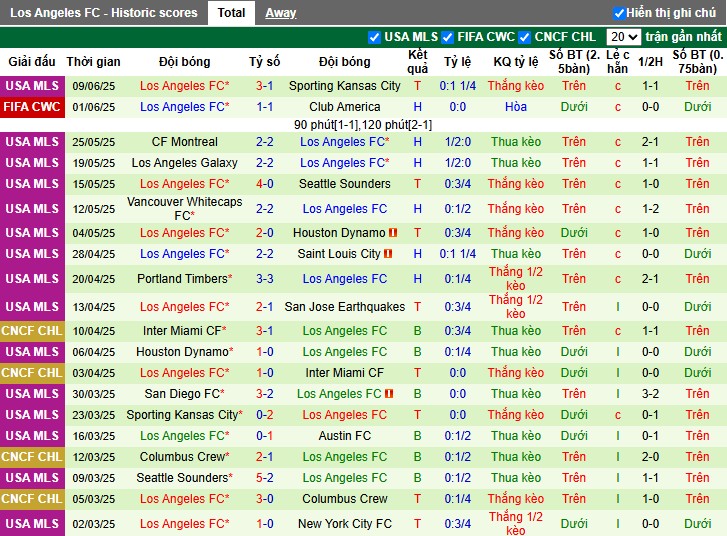Open the Austin FC team link

click(344, 435)
